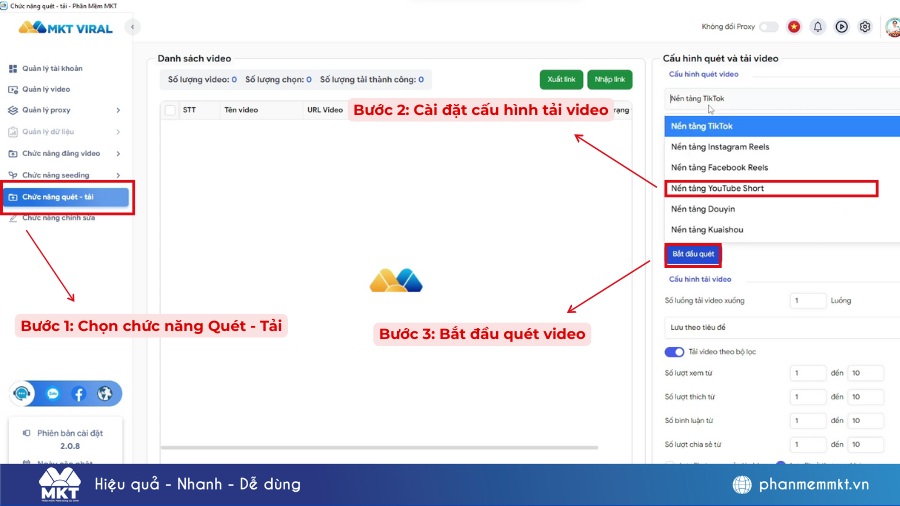Open Chức năng quét - tải menu item
The width and height of the screenshot is (900, 506).
tap(66, 197)
